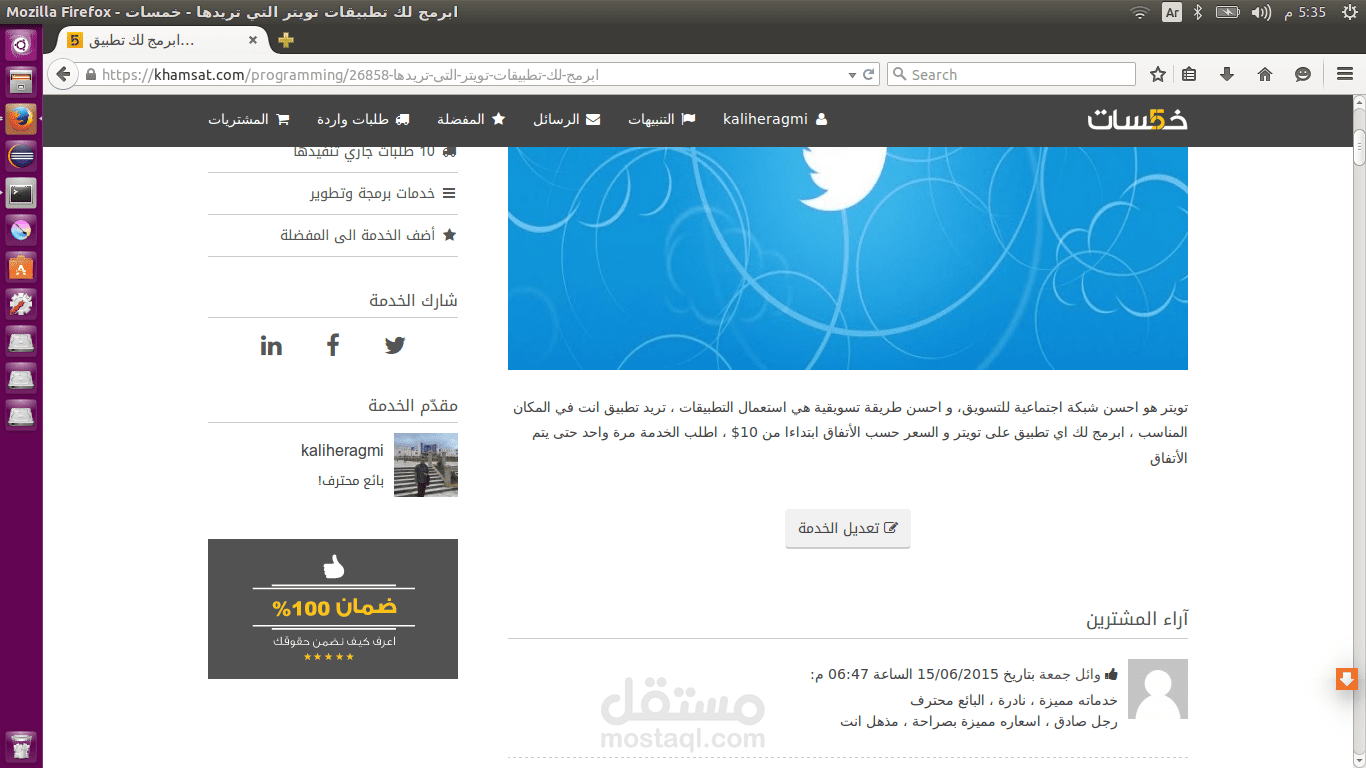1366x768 pixels.
Task: Click أضف الخدمة الى المفضلة link
Action: point(369,235)
